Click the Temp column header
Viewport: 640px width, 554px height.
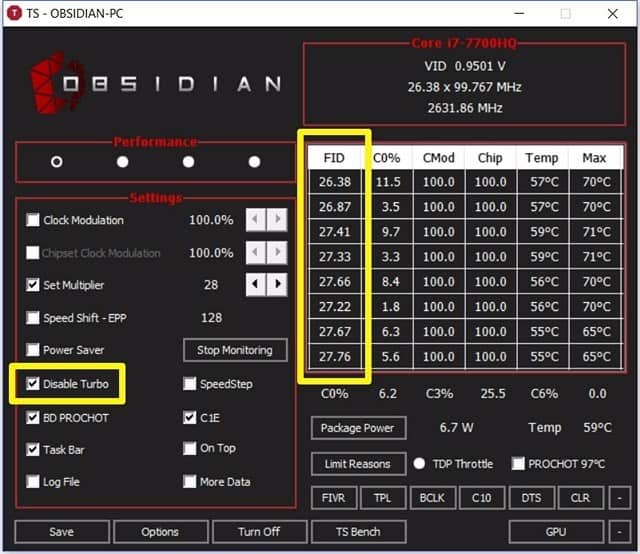[x=542, y=158]
